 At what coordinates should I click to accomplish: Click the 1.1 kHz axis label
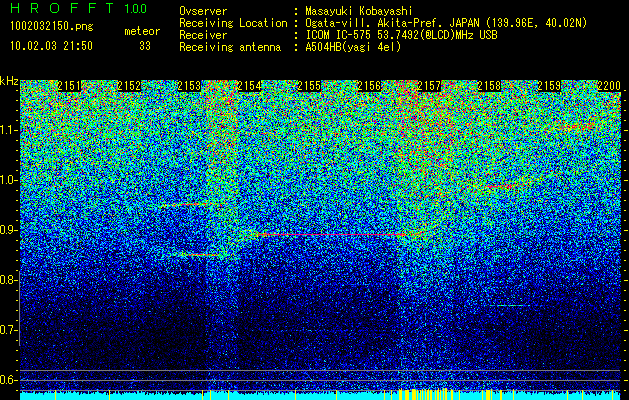point(8,130)
